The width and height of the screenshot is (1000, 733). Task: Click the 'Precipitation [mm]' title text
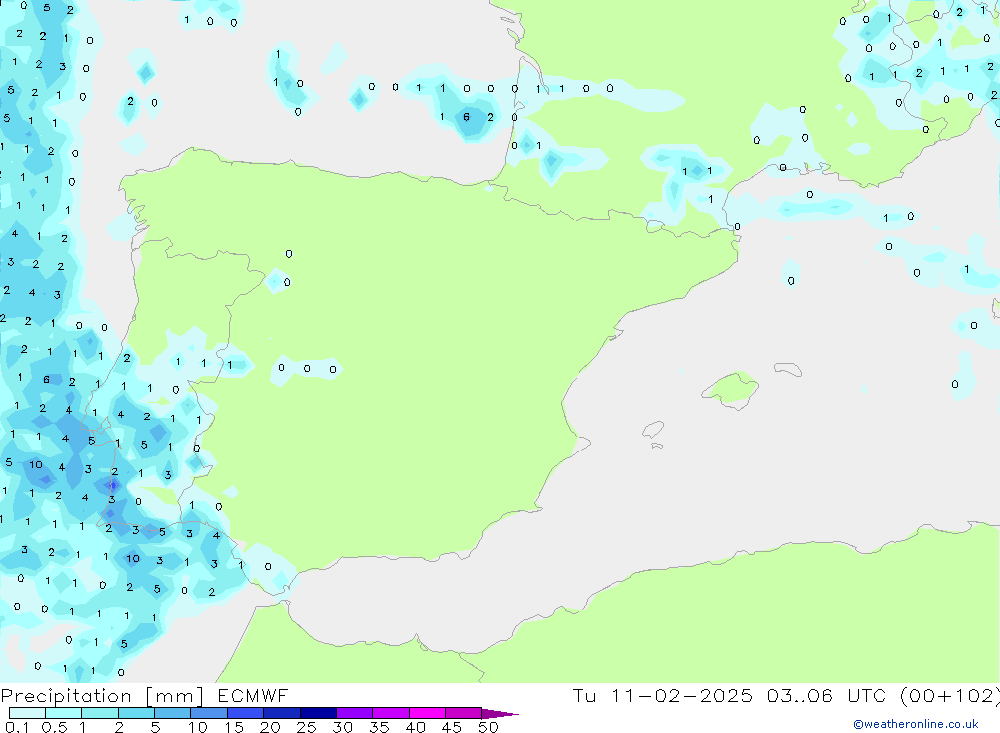tap(103, 696)
